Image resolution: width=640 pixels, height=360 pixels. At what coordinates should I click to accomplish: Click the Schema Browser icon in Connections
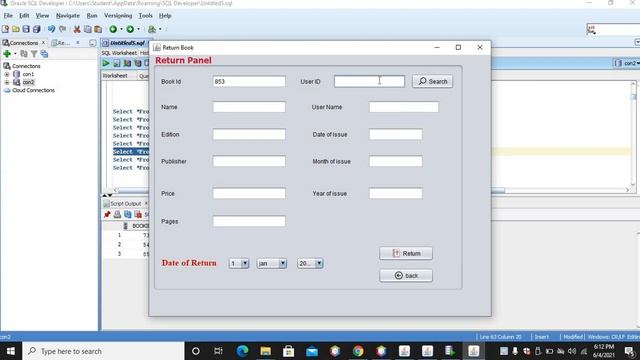tap(44, 54)
